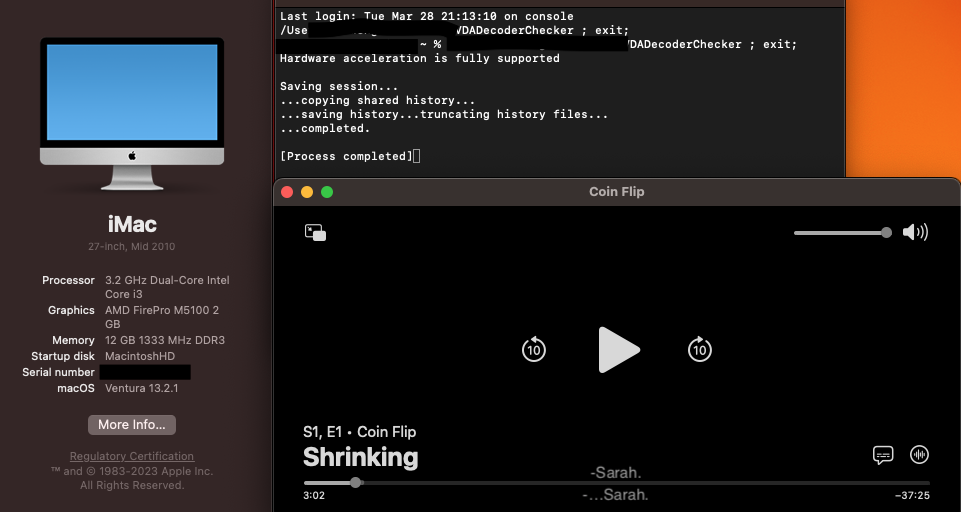Open the audio options waveform icon

click(x=919, y=454)
